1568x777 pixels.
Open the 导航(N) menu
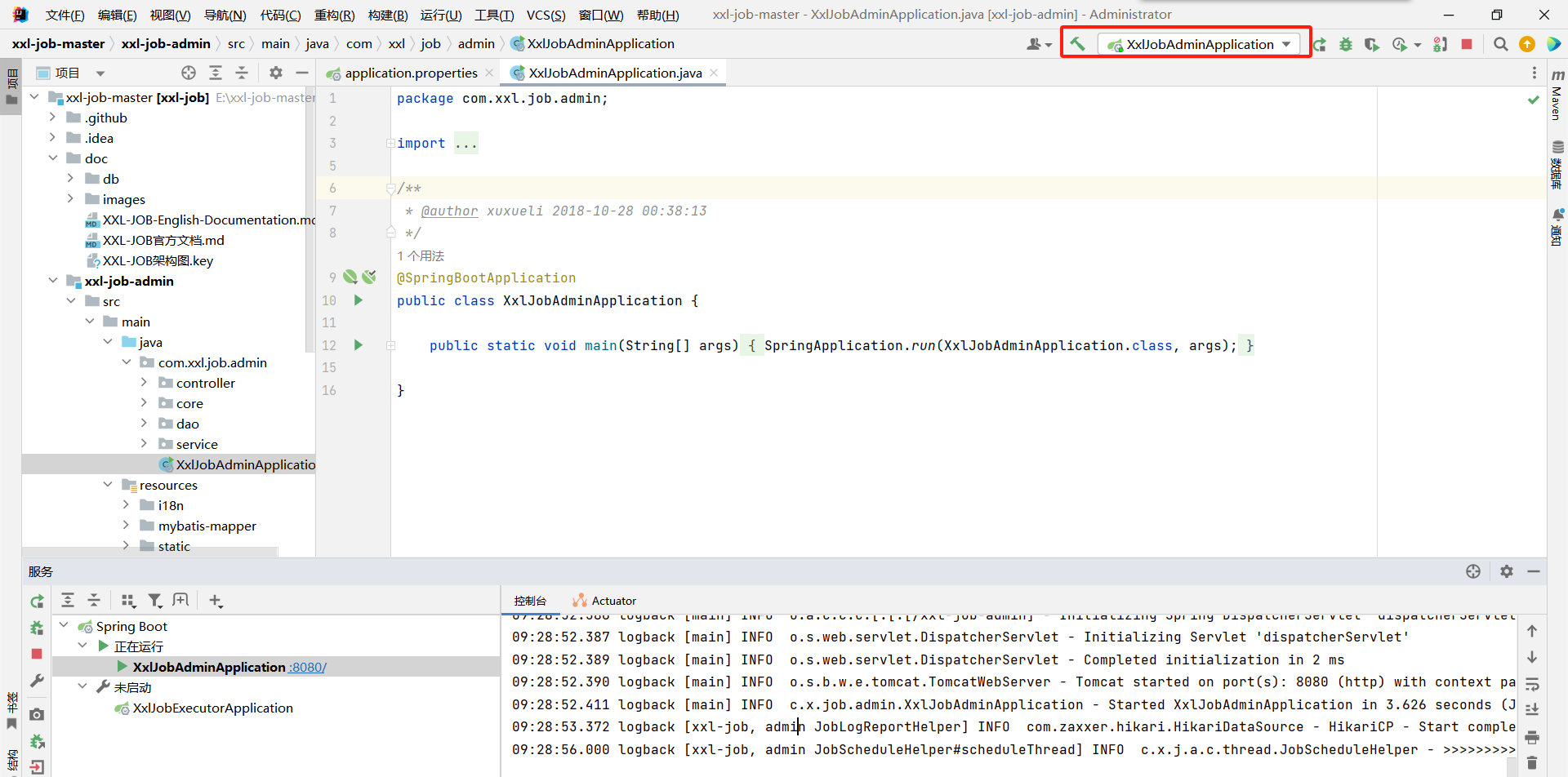[x=225, y=15]
